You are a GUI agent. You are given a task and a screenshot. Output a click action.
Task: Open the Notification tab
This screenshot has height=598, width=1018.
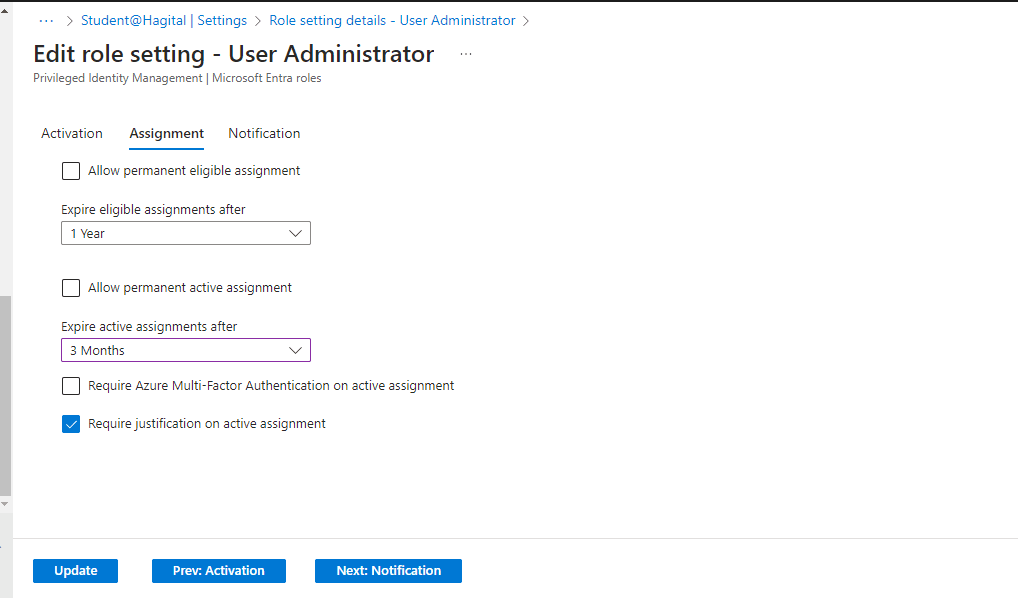point(264,134)
